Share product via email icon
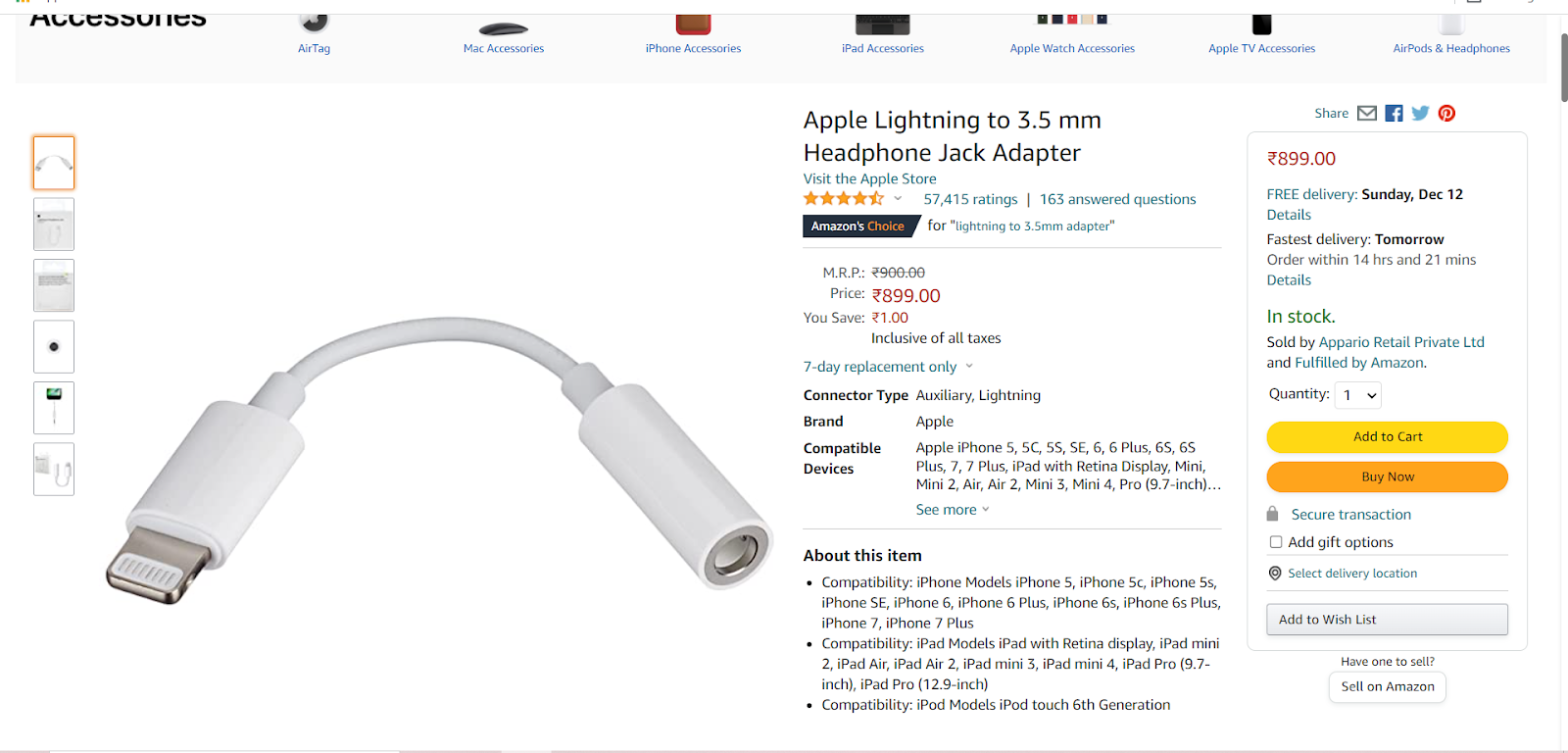 coord(1367,113)
